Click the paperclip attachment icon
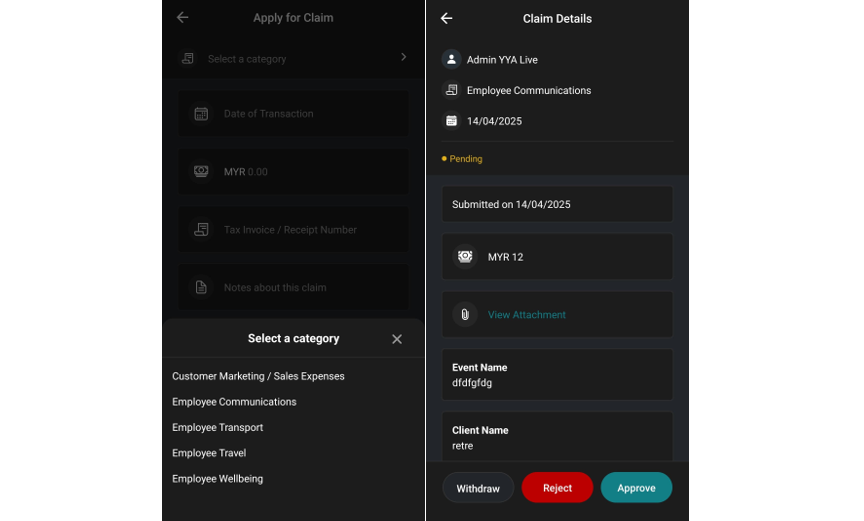The width and height of the screenshot is (864, 521). point(465,314)
